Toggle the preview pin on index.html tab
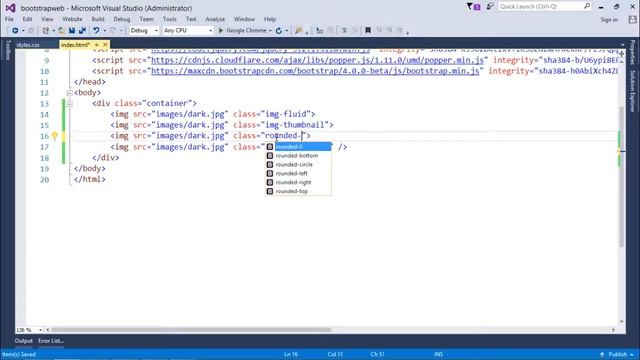Image resolution: width=640 pixels, height=360 pixels. (x=97, y=44)
